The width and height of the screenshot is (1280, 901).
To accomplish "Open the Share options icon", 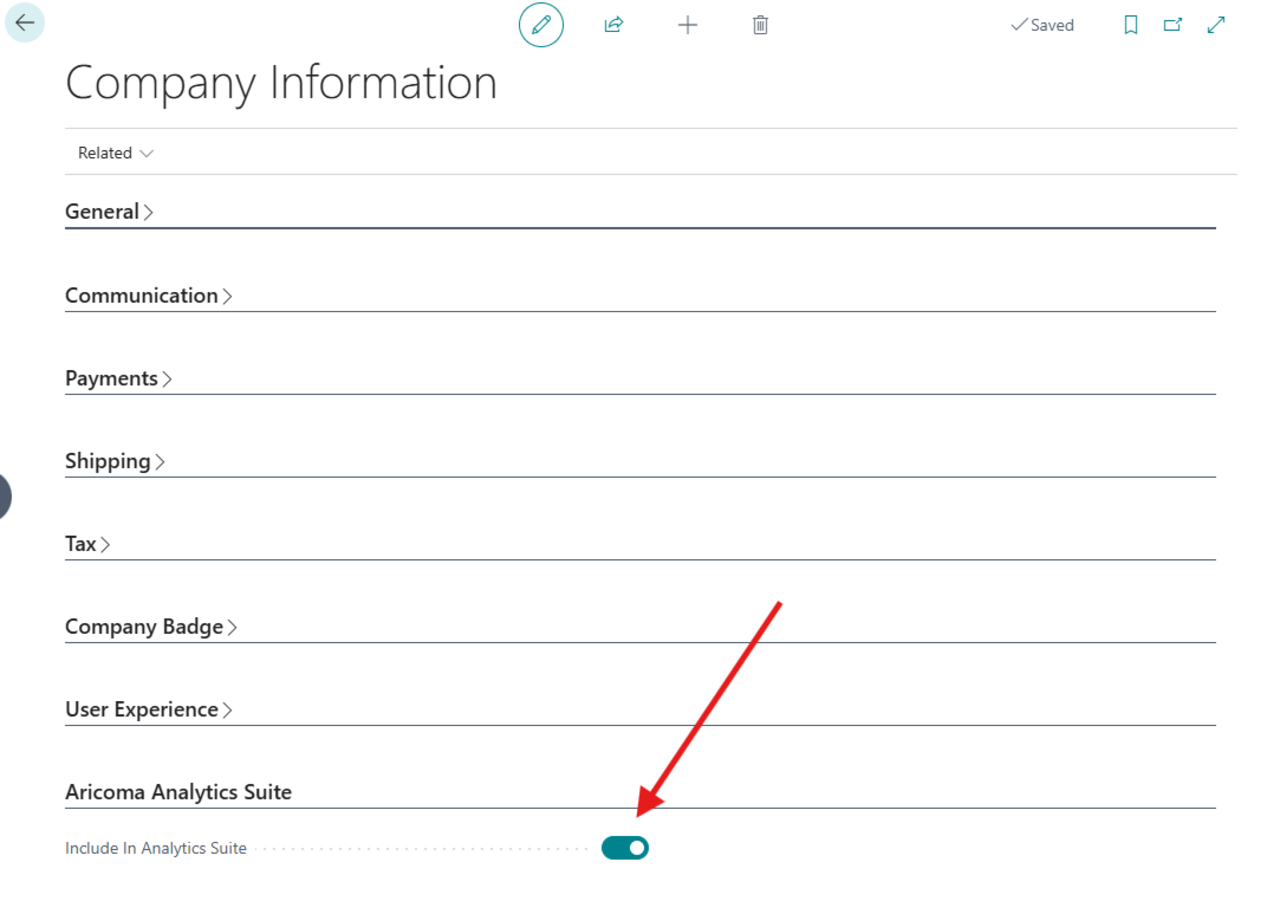I will pos(613,25).
